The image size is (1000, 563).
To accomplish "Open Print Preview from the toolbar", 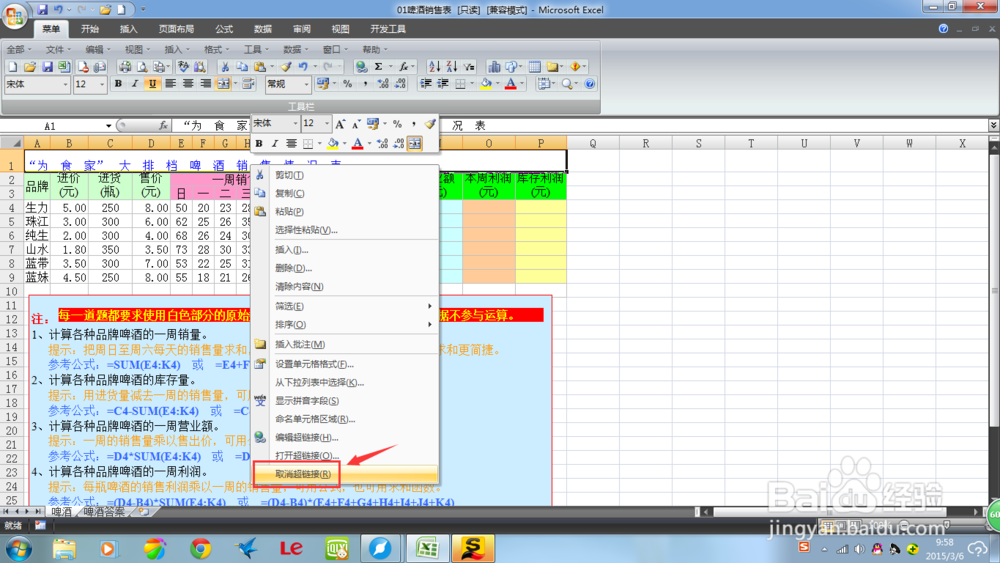I will tap(143, 66).
